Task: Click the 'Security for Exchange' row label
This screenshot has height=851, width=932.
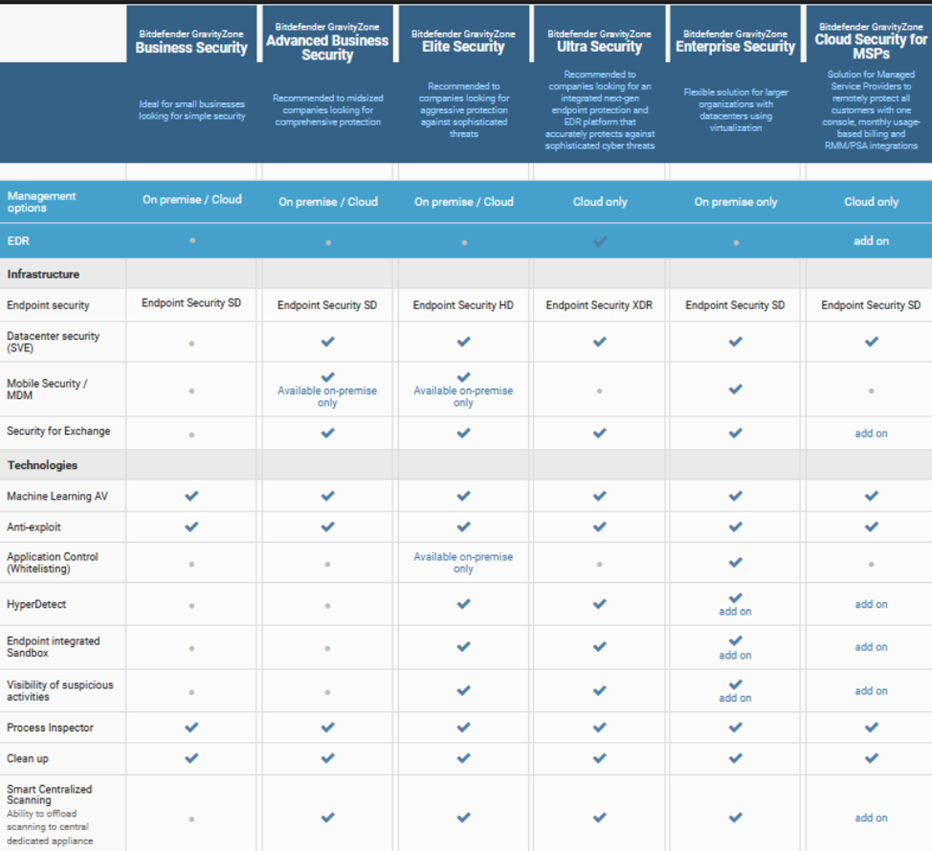Action: (58, 431)
